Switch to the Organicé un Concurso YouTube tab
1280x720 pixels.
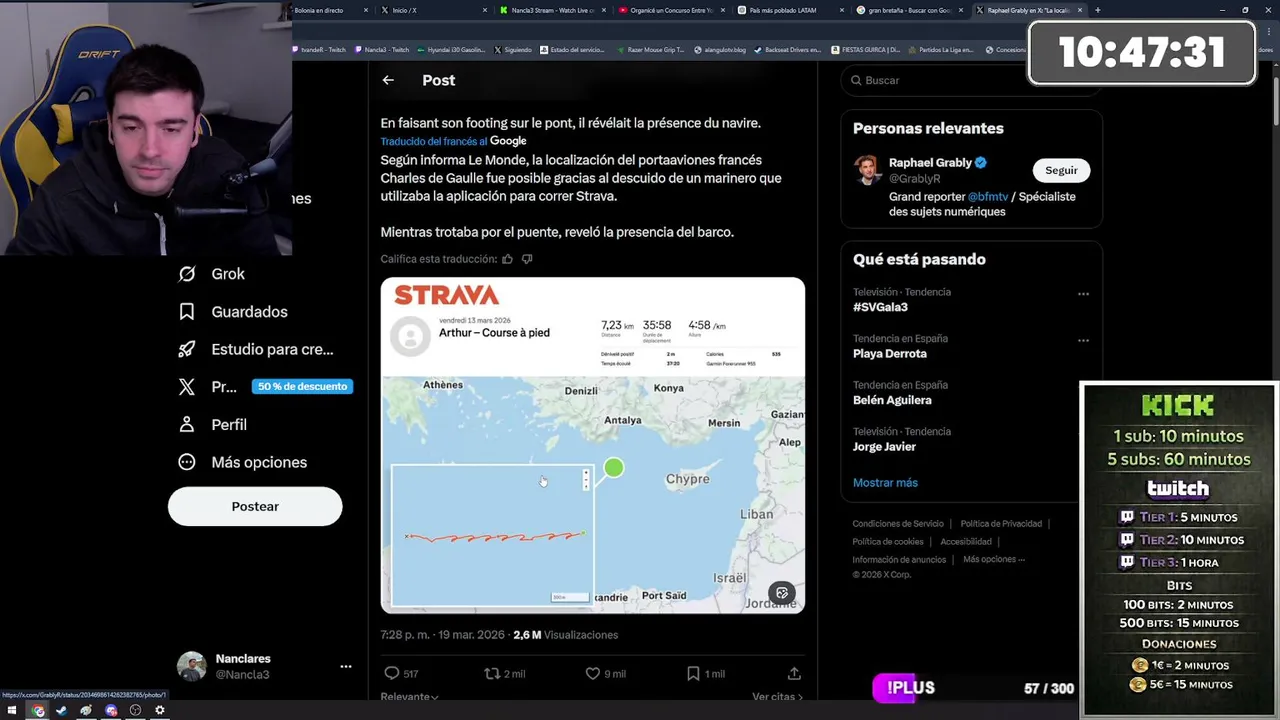click(671, 10)
